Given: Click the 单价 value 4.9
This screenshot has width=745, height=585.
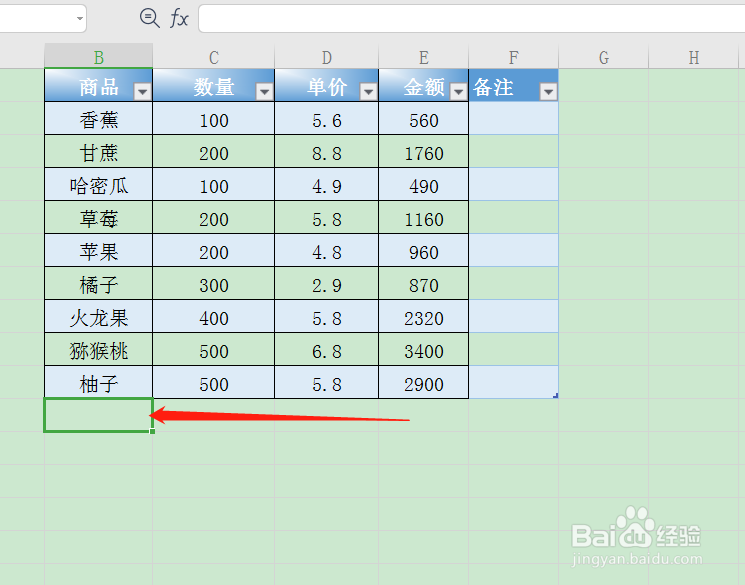Looking at the screenshot, I should pos(326,184).
